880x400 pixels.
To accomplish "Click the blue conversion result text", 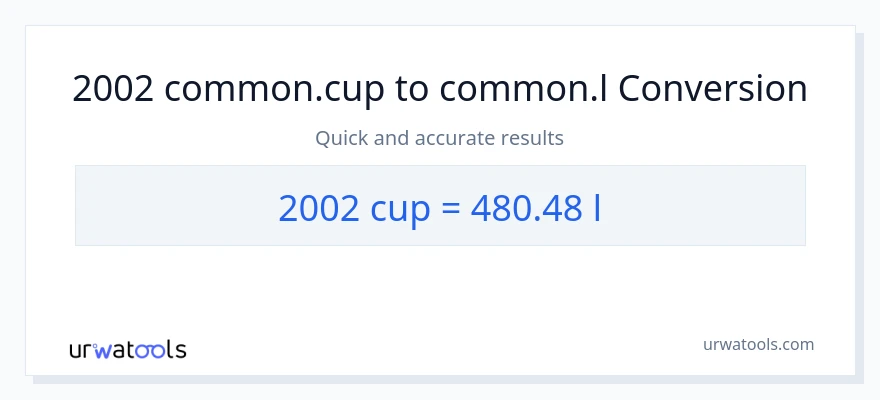I will coord(440,207).
